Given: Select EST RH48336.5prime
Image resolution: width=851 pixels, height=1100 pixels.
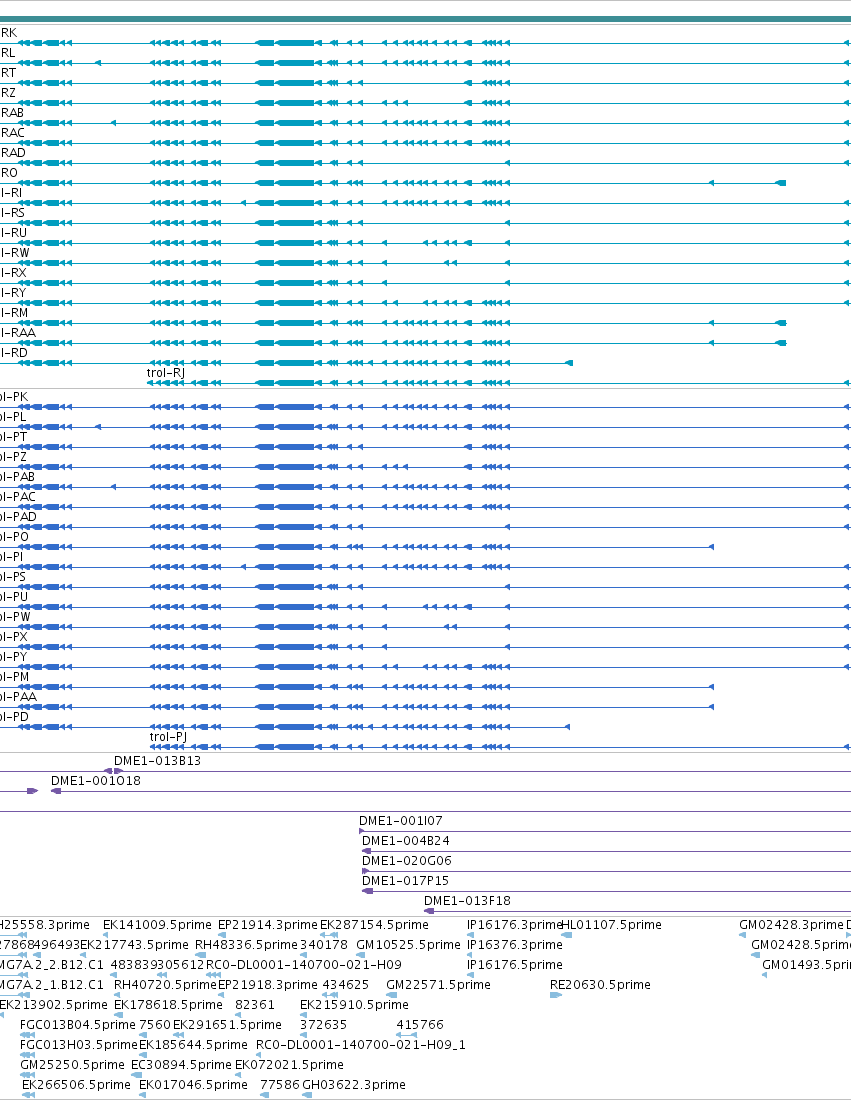Looking at the screenshot, I should coord(246,945).
